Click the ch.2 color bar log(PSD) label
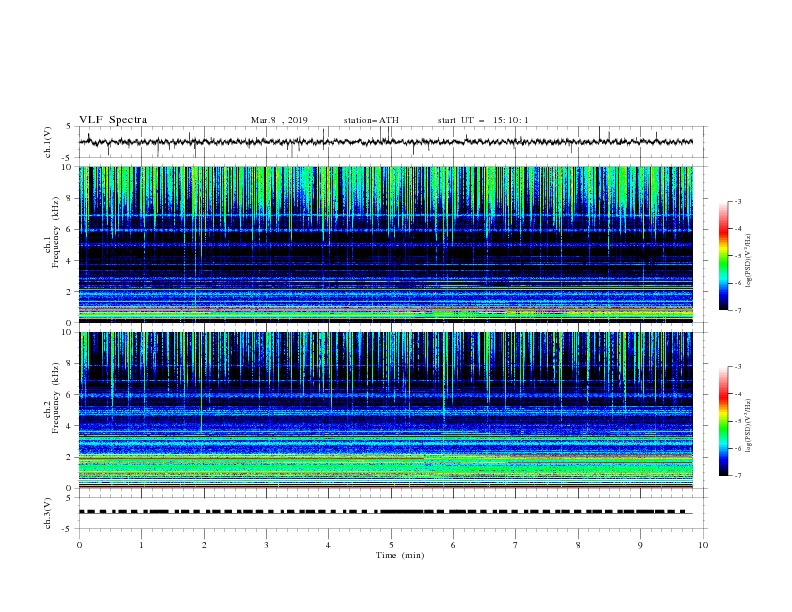 click(x=748, y=426)
